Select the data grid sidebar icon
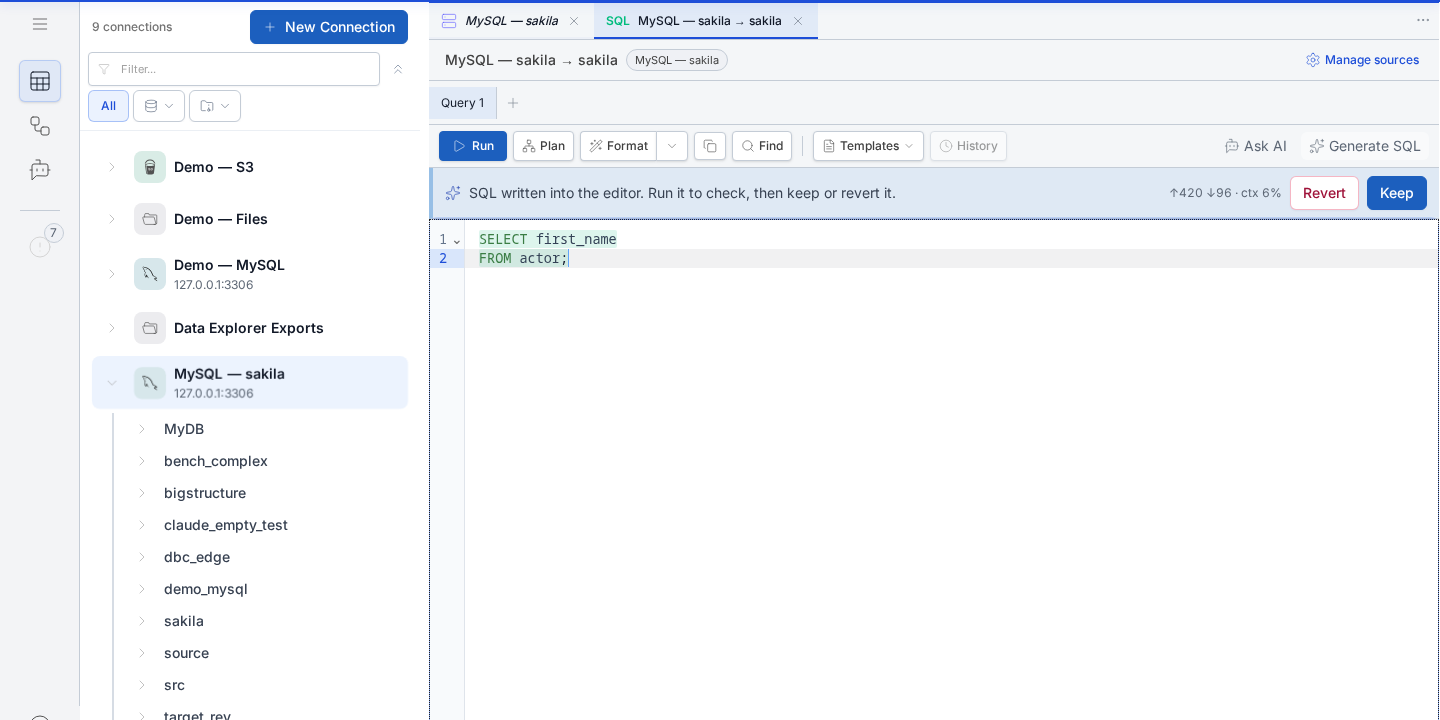The image size is (1440, 720). point(40,81)
